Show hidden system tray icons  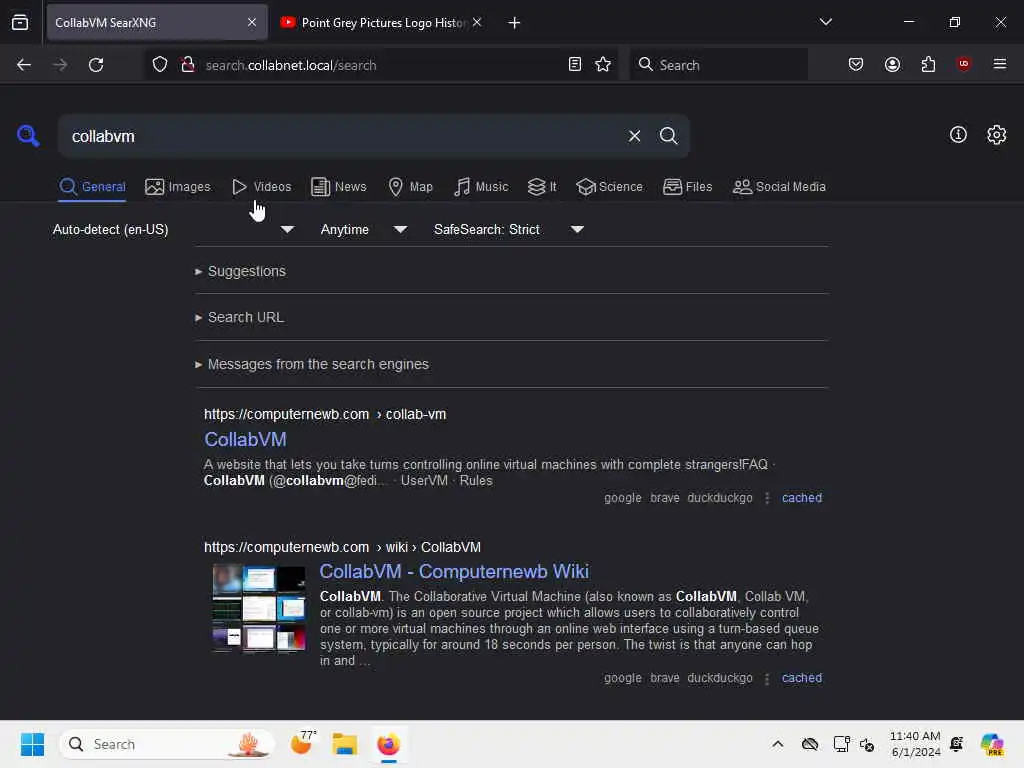click(777, 744)
